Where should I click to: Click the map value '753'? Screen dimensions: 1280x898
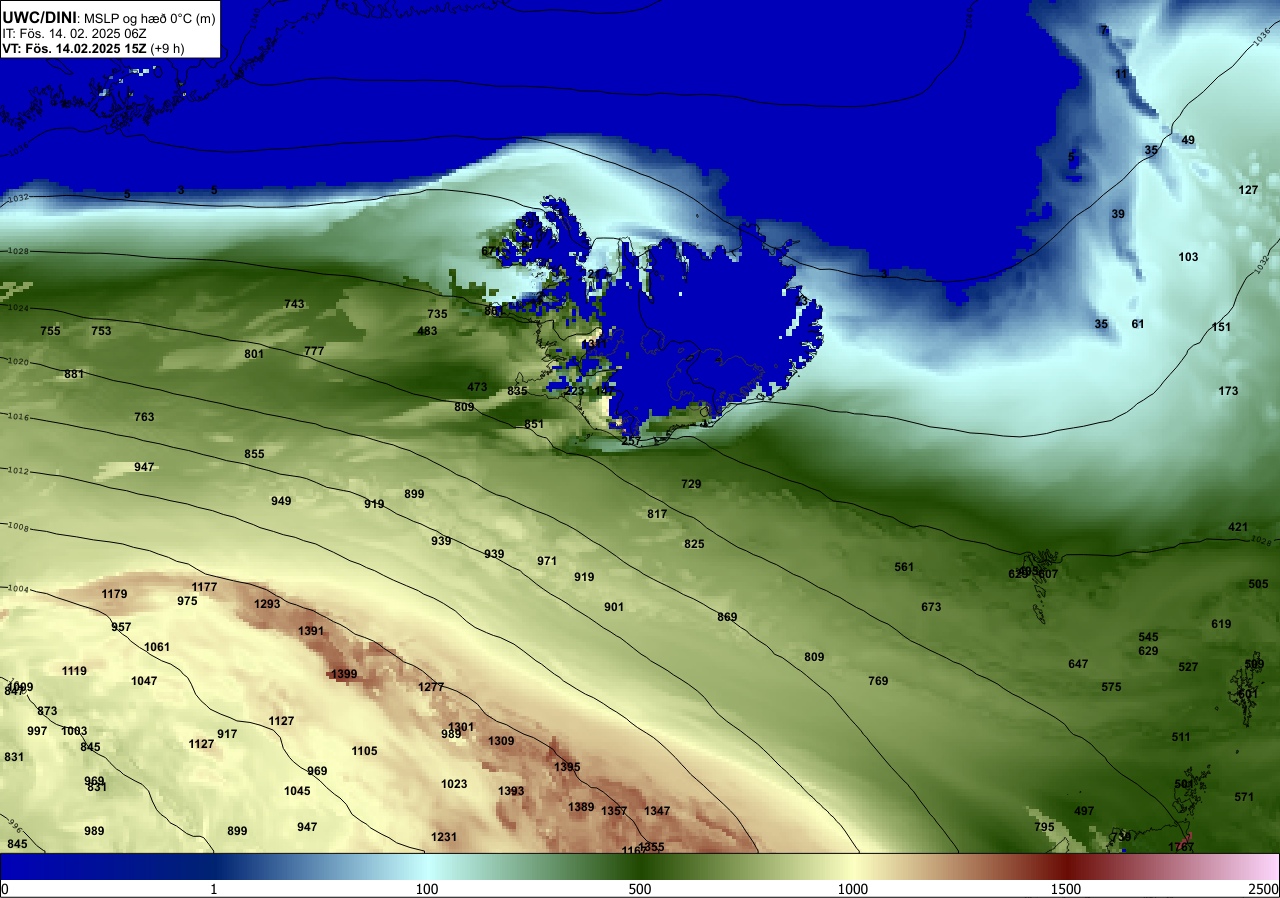[101, 331]
